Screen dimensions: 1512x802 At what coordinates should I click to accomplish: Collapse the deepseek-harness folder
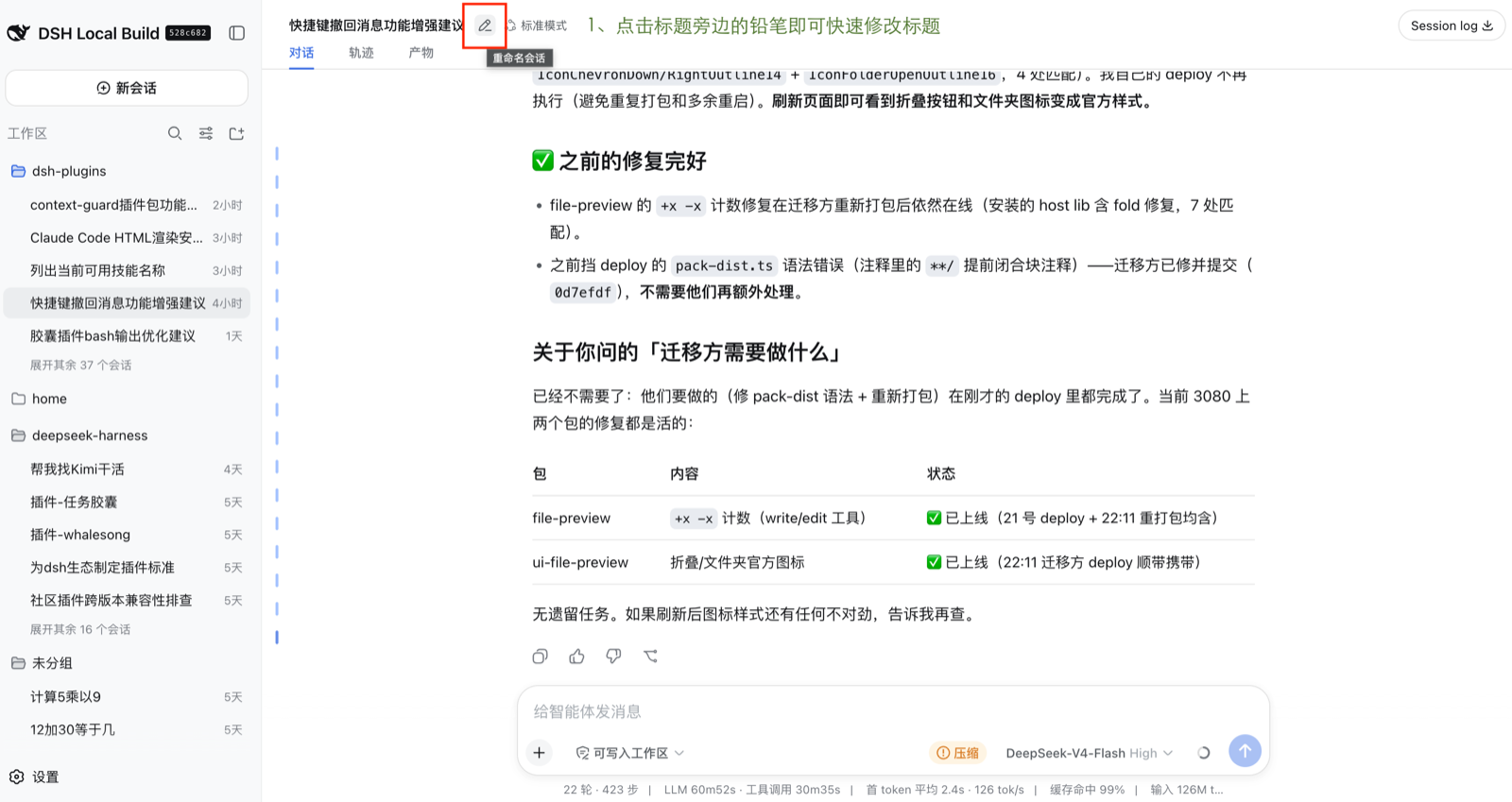tap(79, 435)
